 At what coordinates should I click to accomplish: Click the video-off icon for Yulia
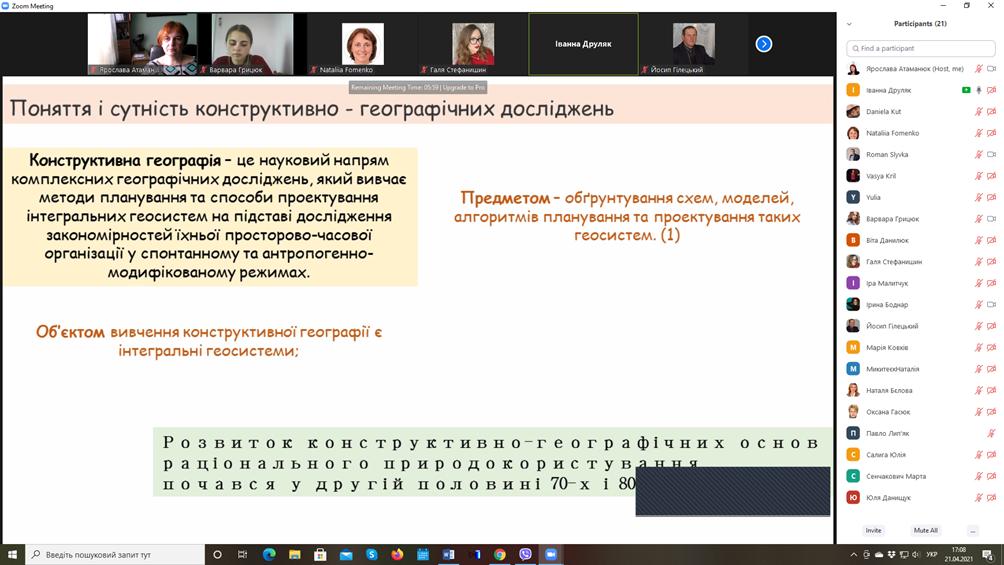pyautogui.click(x=991, y=198)
